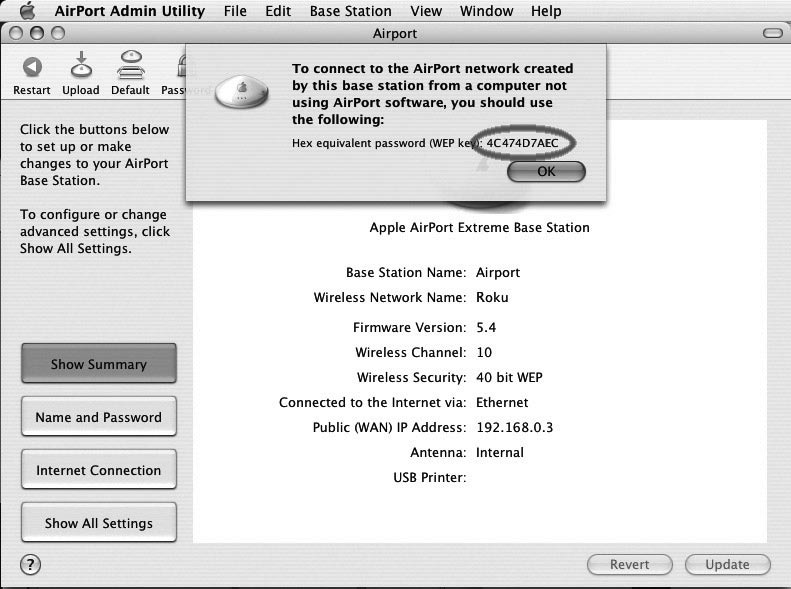
Task: Click the Restart toolbar icon
Action: tap(32, 68)
